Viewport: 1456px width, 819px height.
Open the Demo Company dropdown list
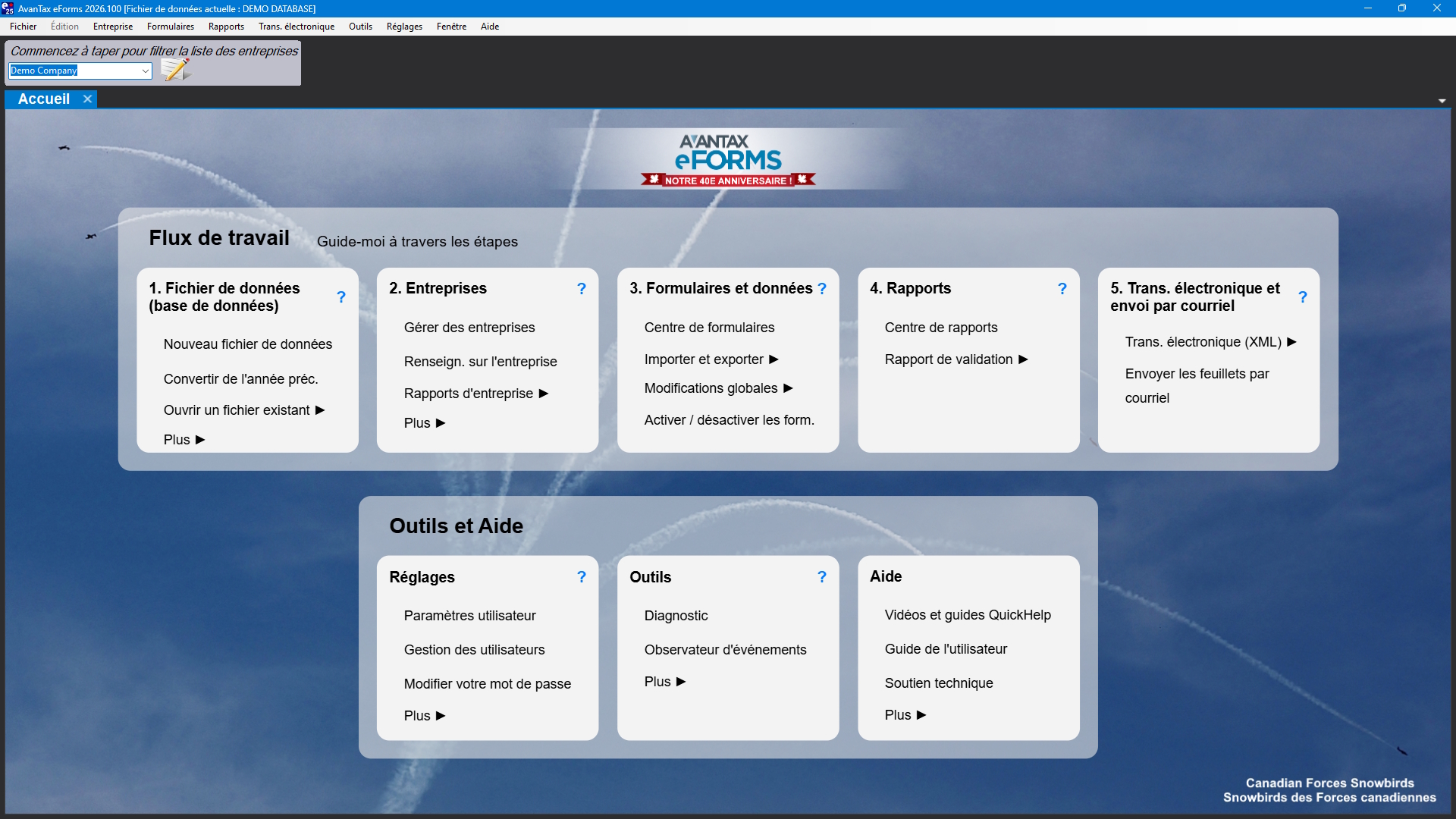145,71
